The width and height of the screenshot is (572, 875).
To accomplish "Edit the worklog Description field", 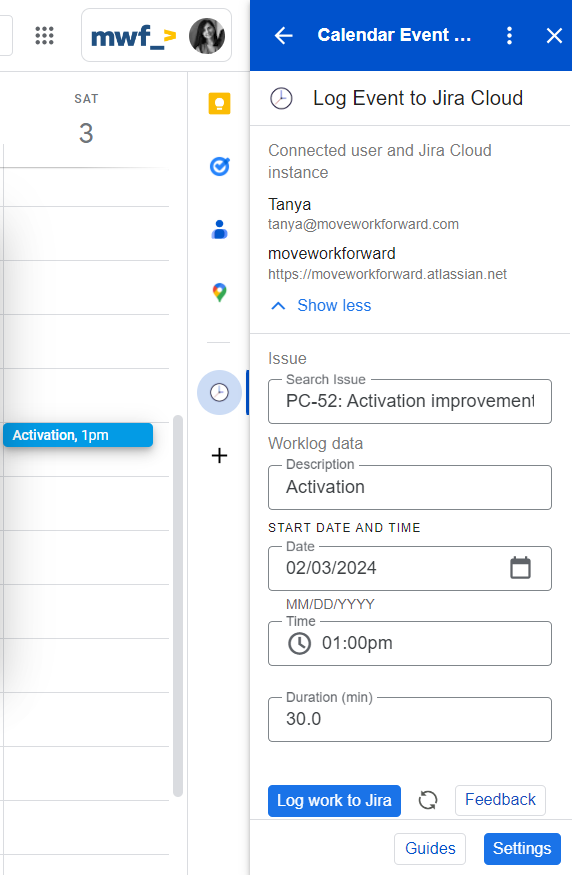I will [410, 487].
